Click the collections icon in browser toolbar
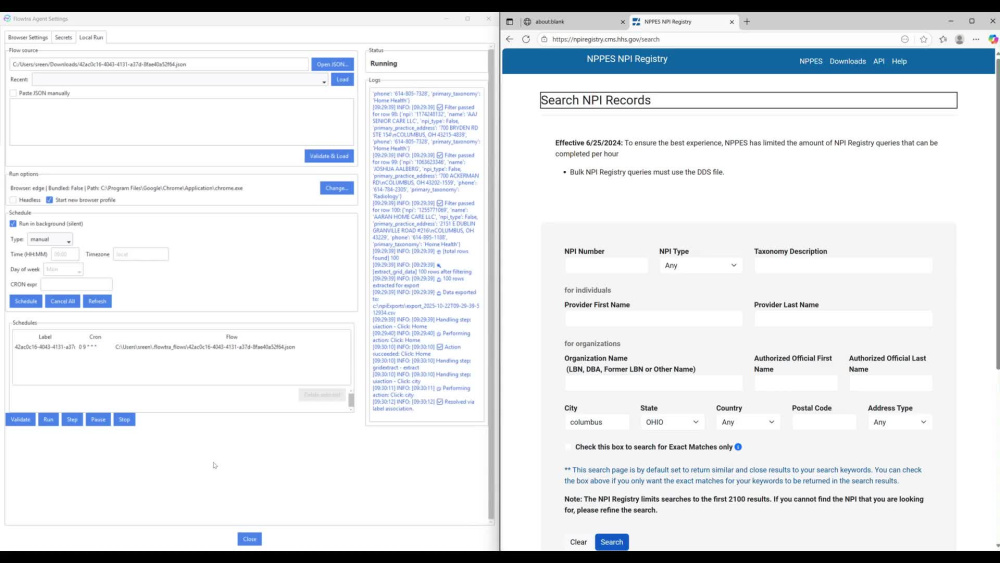 (943, 39)
